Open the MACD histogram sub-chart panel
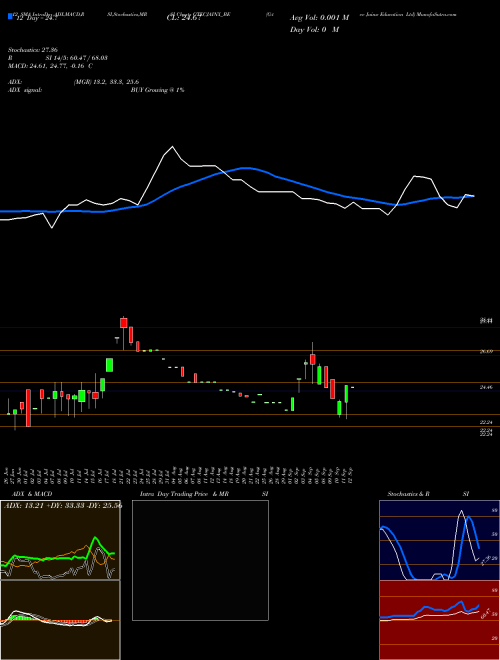The height and width of the screenshot is (660, 500). click(60, 620)
